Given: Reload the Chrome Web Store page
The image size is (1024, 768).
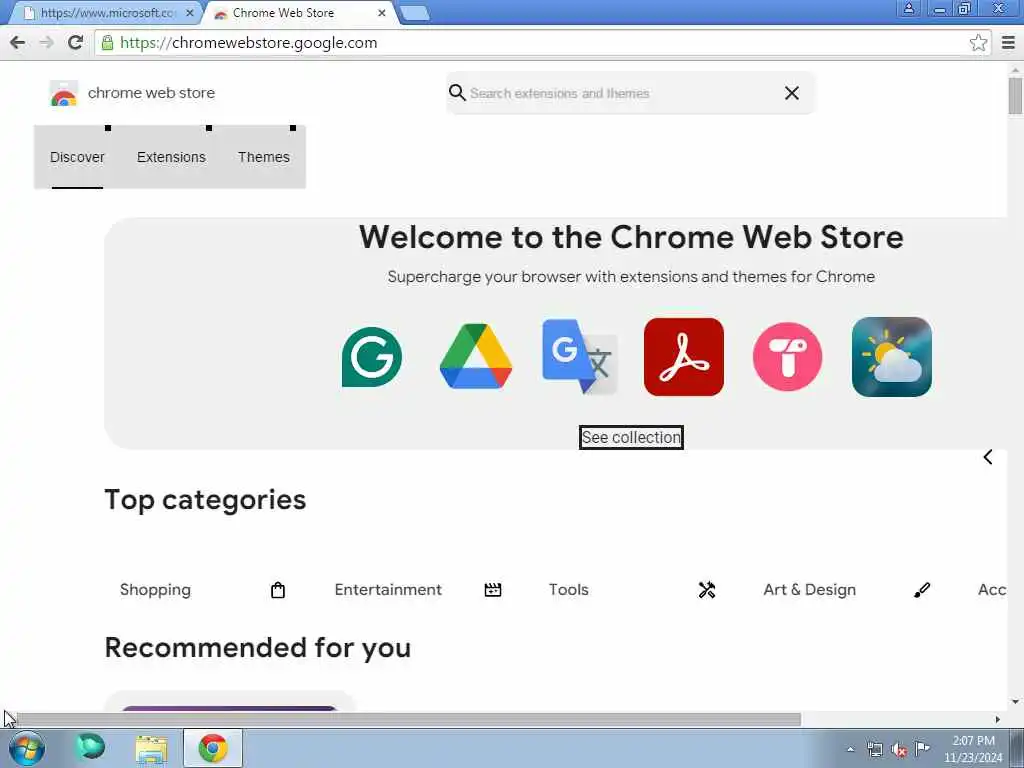Looking at the screenshot, I should pyautogui.click(x=75, y=43).
